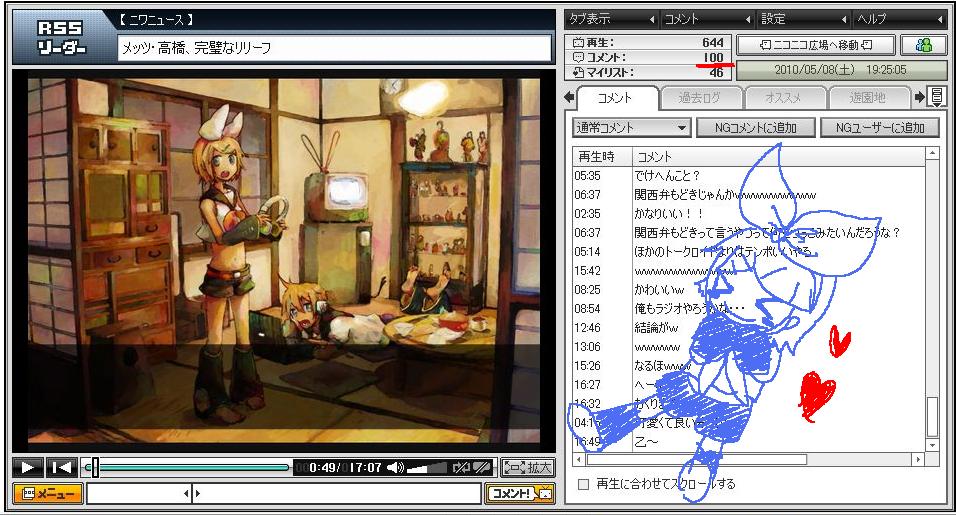Click comment list scroll up arrow
Image resolution: width=956 pixels, height=515 pixels.
pos(932,154)
